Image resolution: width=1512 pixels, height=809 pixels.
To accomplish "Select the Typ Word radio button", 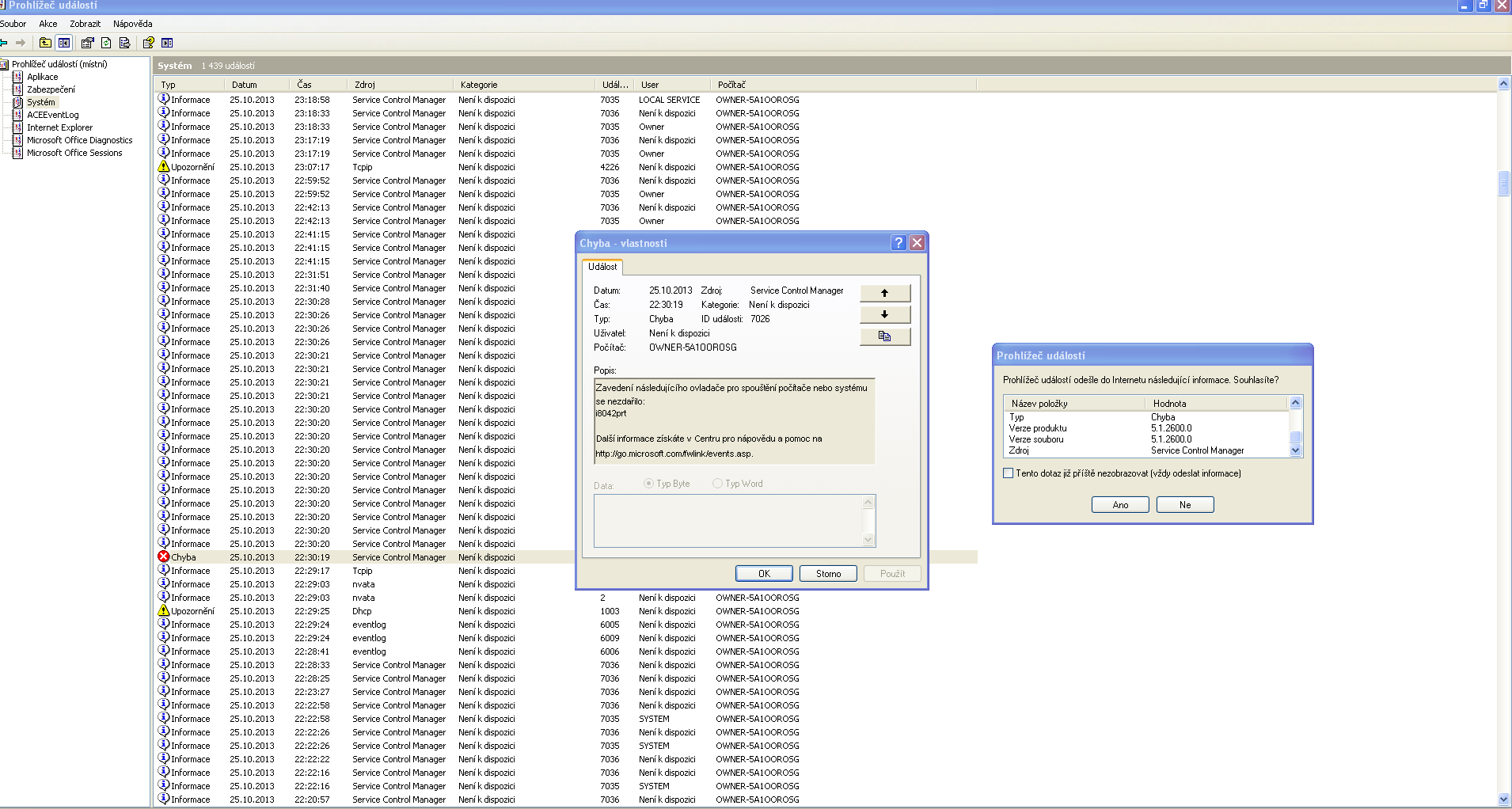I will click(x=717, y=484).
